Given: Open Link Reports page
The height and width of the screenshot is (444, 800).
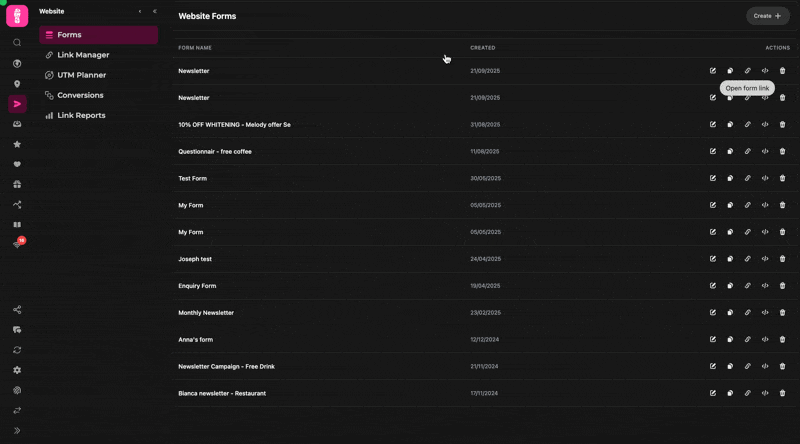Looking at the screenshot, I should click(81, 115).
